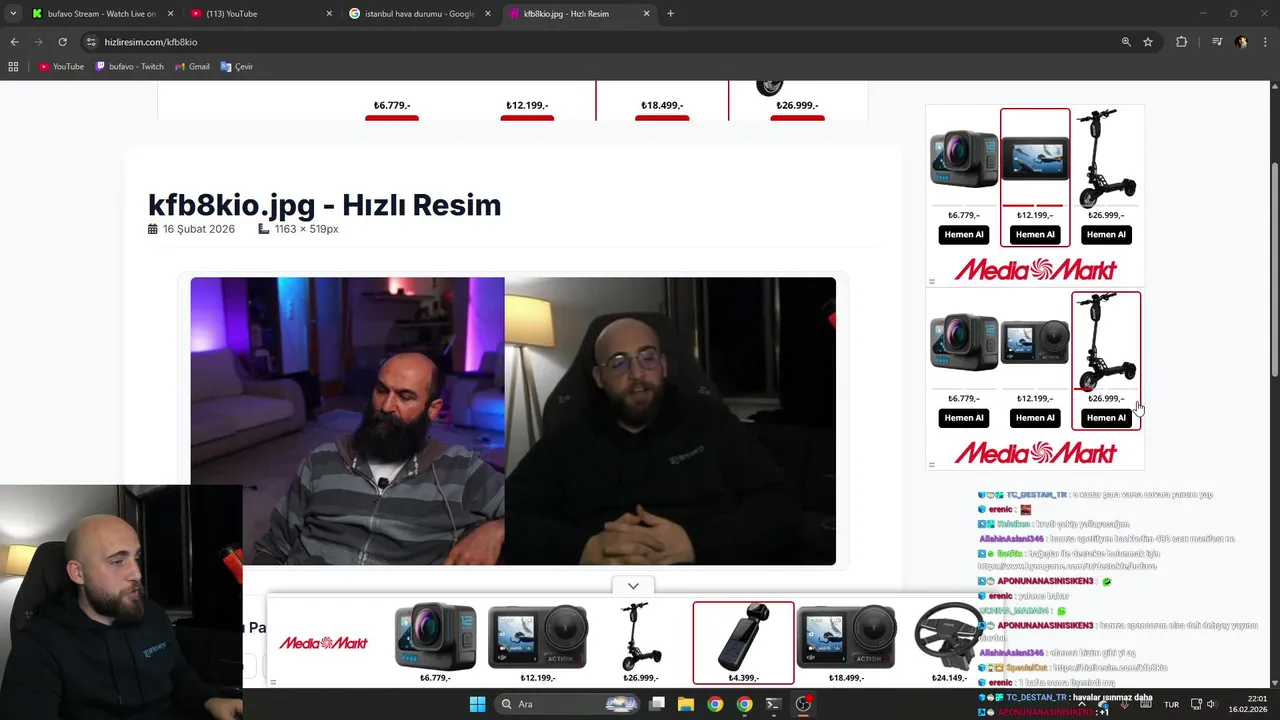The height and width of the screenshot is (720, 1280).
Task: Close the (113) YouTube tab
Action: [329, 14]
